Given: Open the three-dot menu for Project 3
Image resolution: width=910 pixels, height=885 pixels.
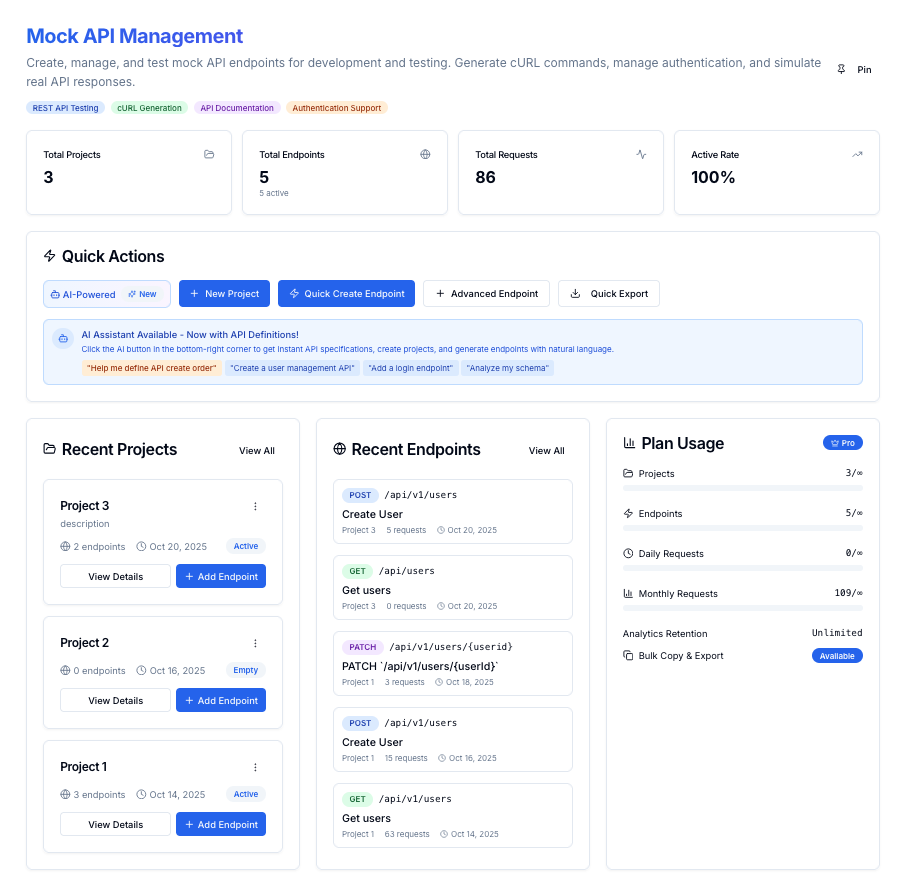Looking at the screenshot, I should 255,506.
